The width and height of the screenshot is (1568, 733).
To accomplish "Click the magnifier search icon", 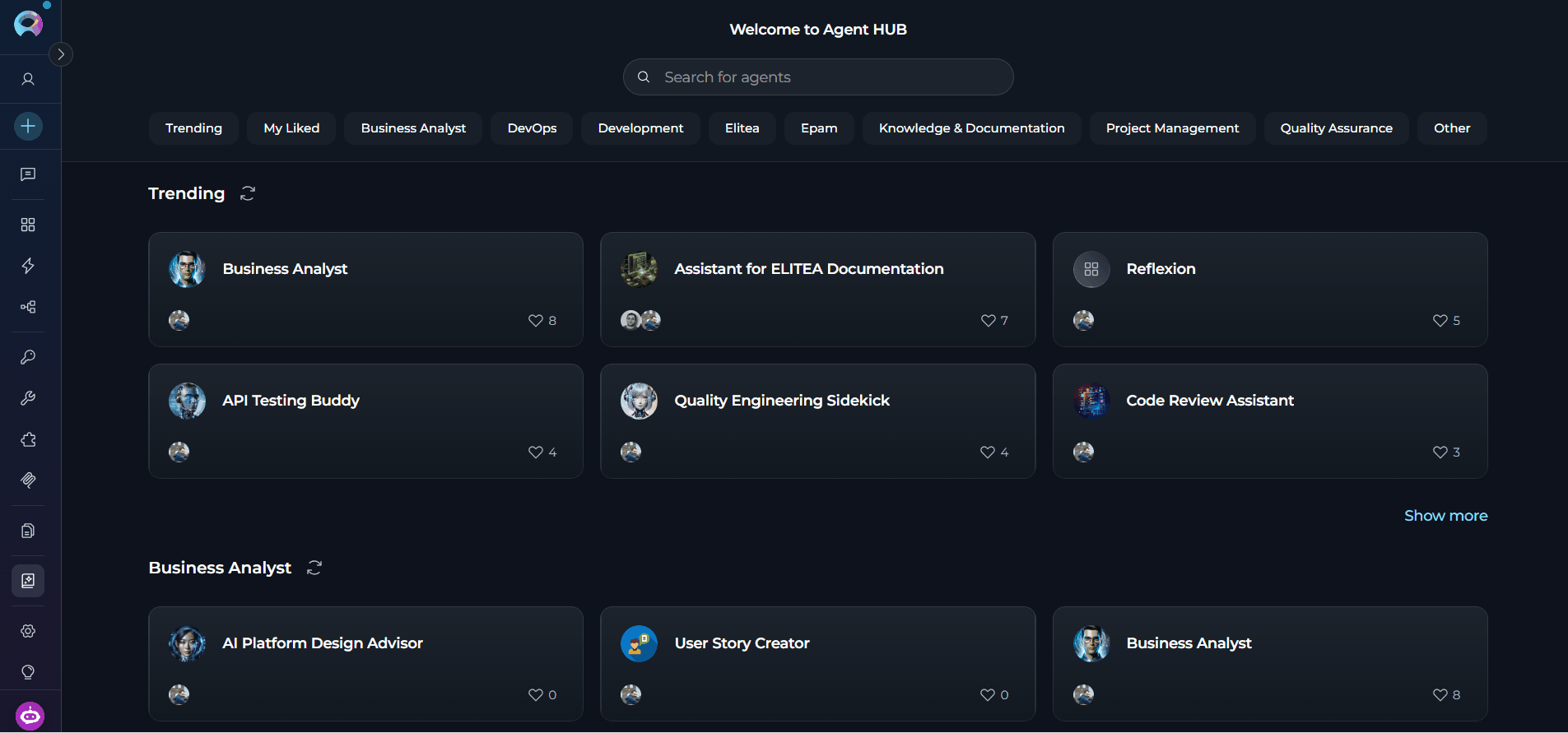I will click(644, 77).
